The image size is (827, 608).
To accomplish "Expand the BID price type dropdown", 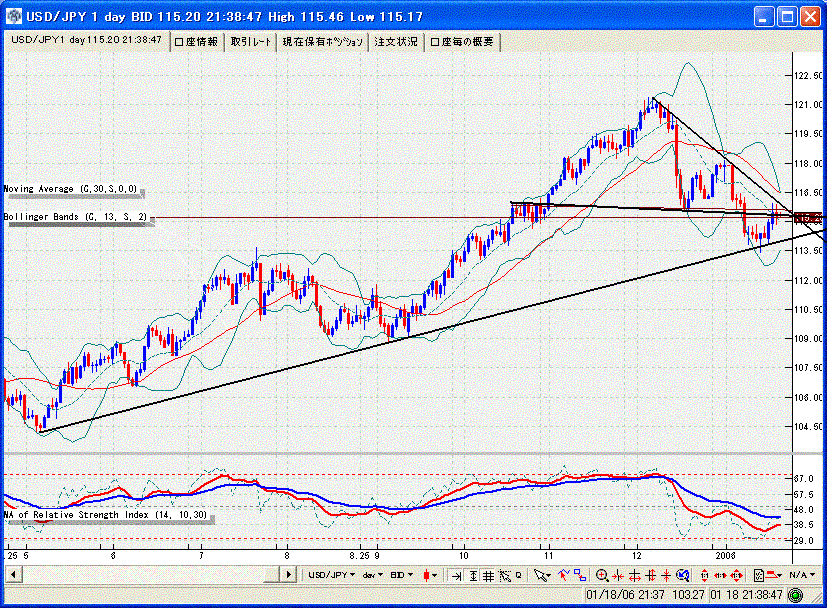I will [x=403, y=575].
